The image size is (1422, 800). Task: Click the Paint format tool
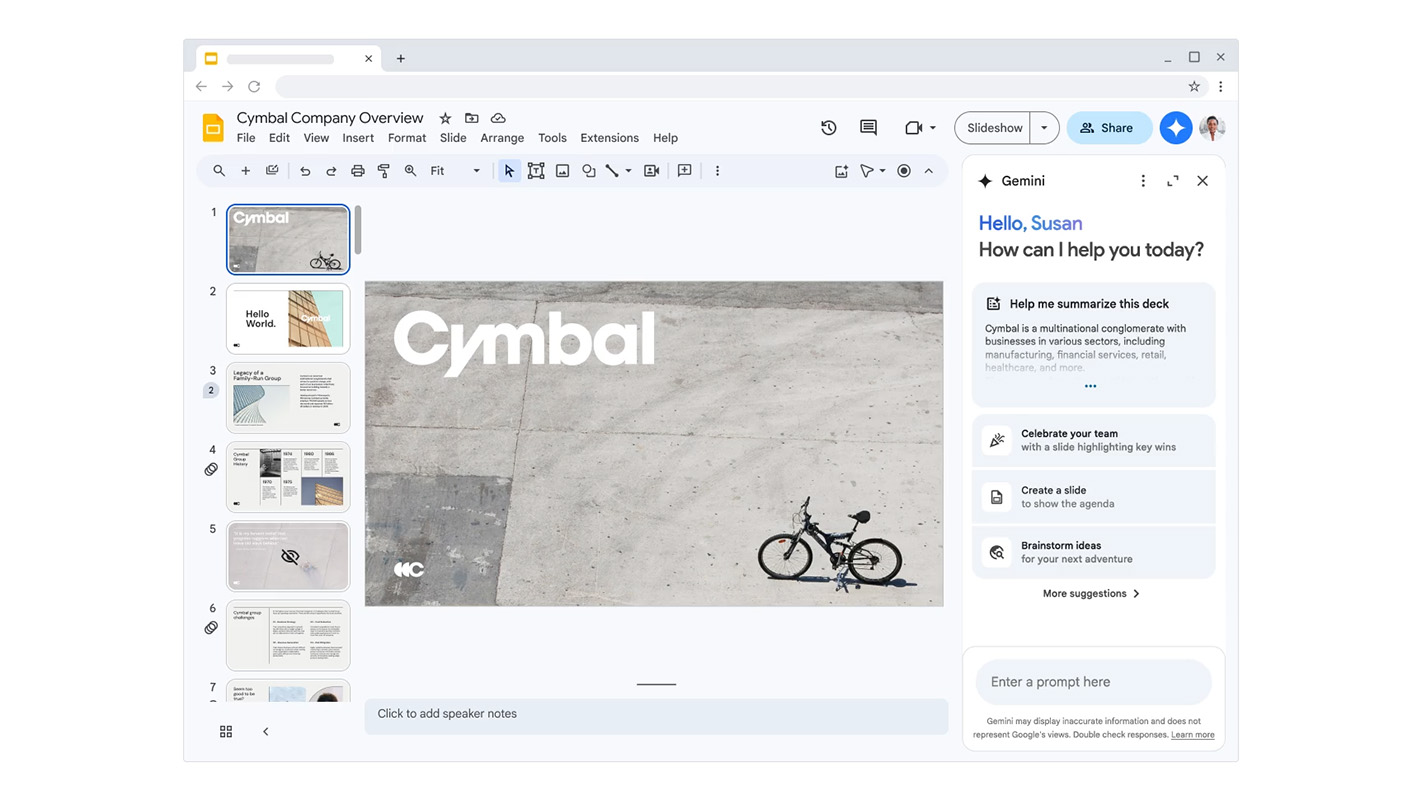(384, 171)
